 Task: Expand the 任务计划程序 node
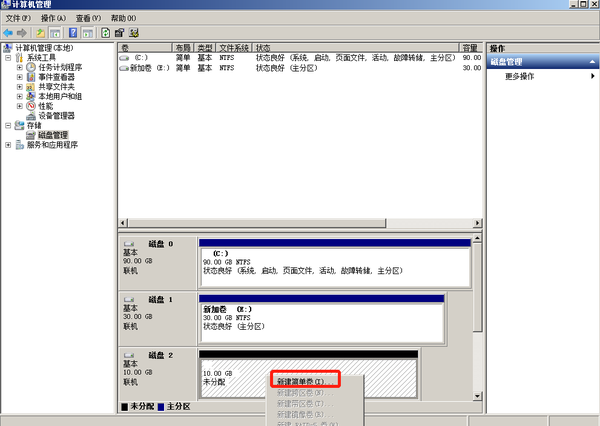point(20,67)
